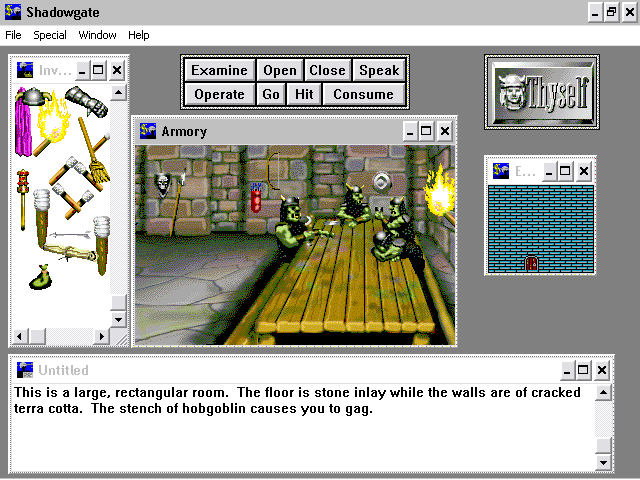
Task: Click the Inventory window title icon
Action: (25, 70)
